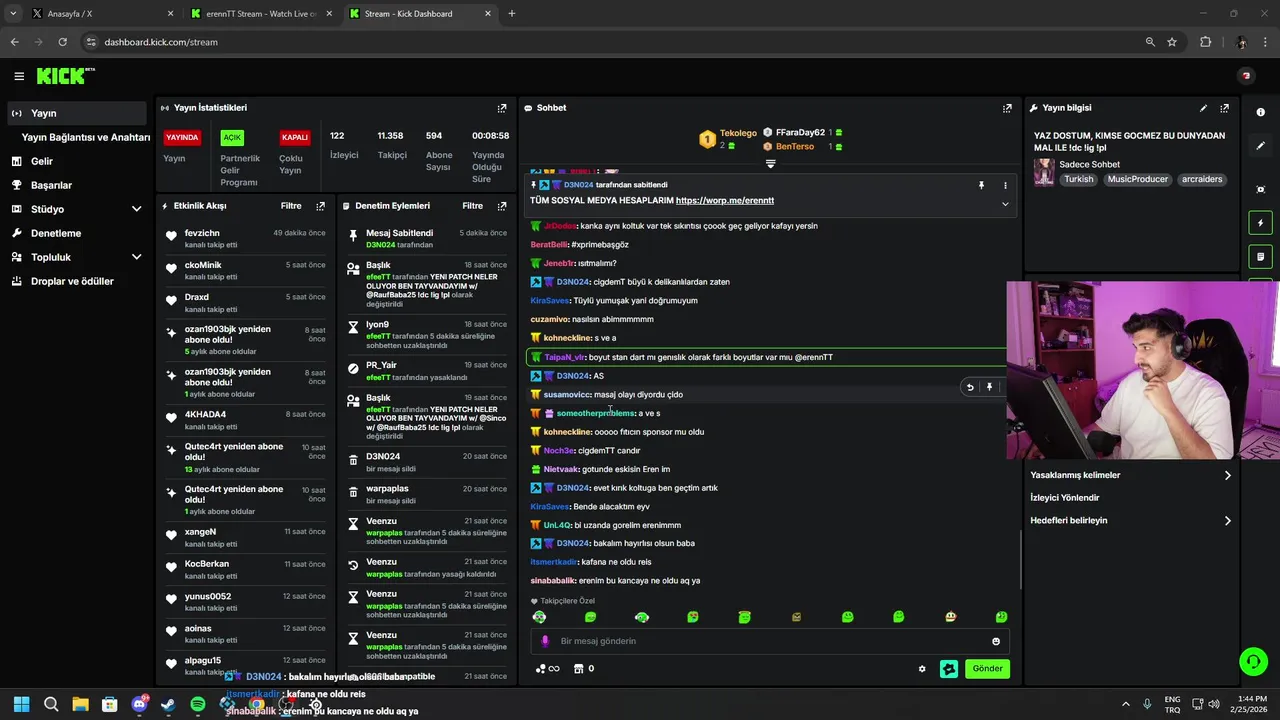Click the pencil icon in right rail
Image resolution: width=1280 pixels, height=720 pixels.
point(1260,146)
